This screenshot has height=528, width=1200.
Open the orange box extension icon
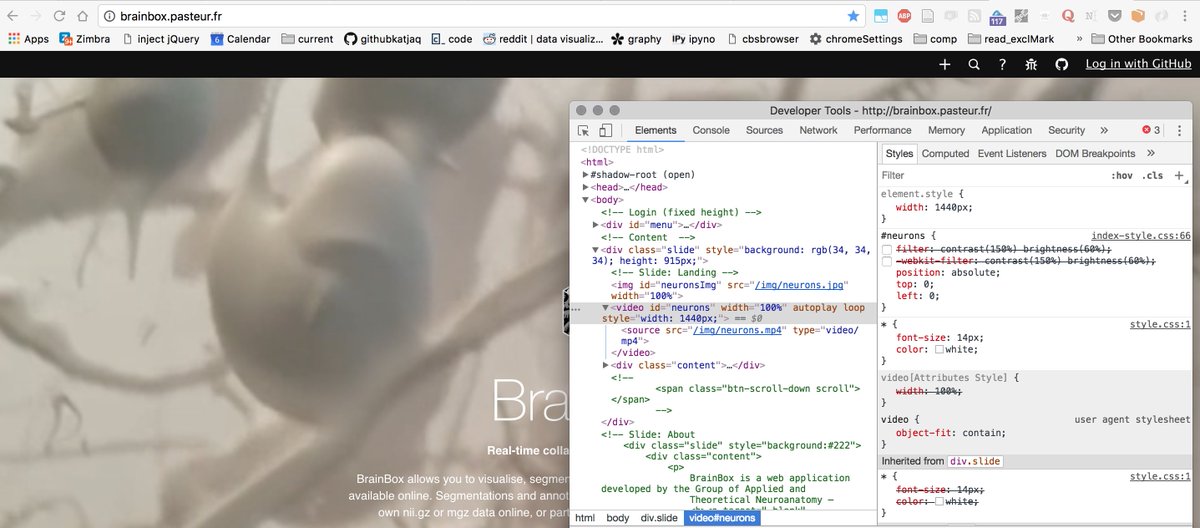coord(1138,16)
